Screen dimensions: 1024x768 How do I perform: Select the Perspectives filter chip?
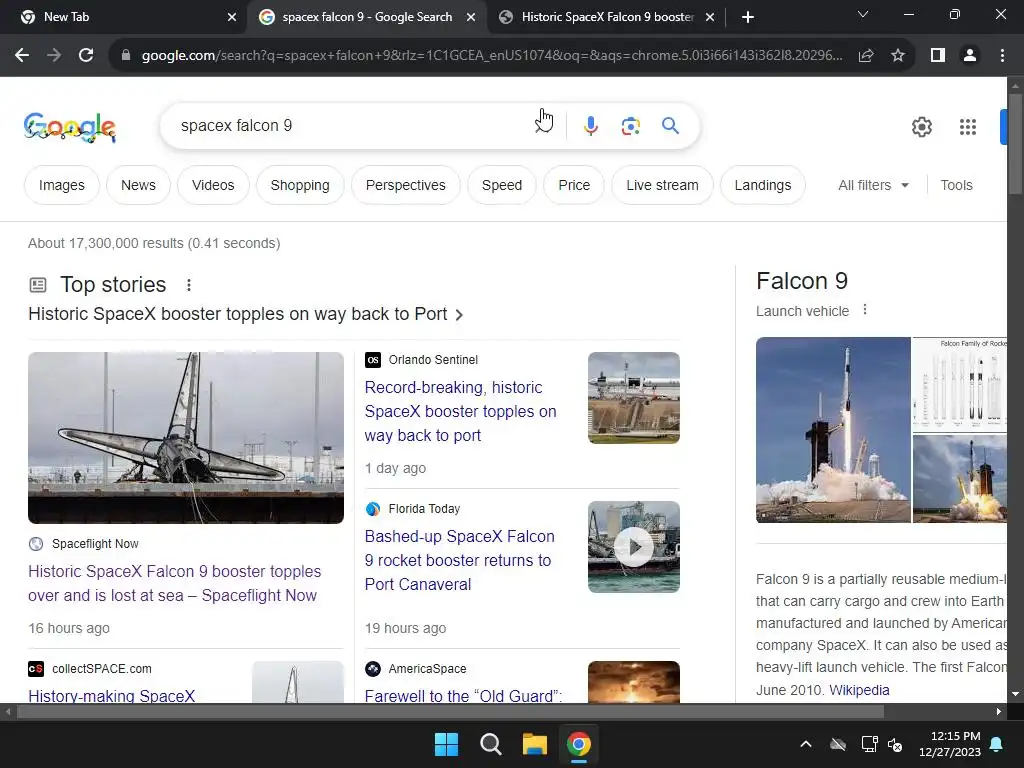(406, 185)
